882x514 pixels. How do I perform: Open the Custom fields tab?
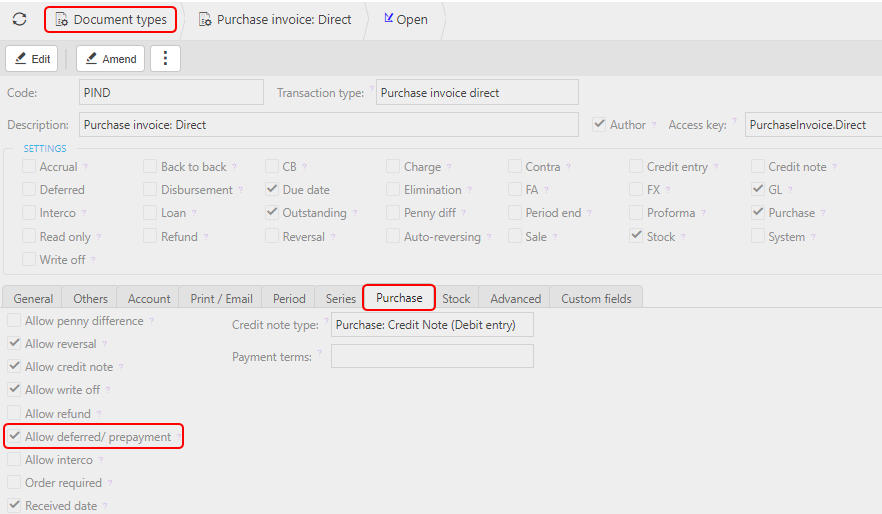tap(597, 298)
